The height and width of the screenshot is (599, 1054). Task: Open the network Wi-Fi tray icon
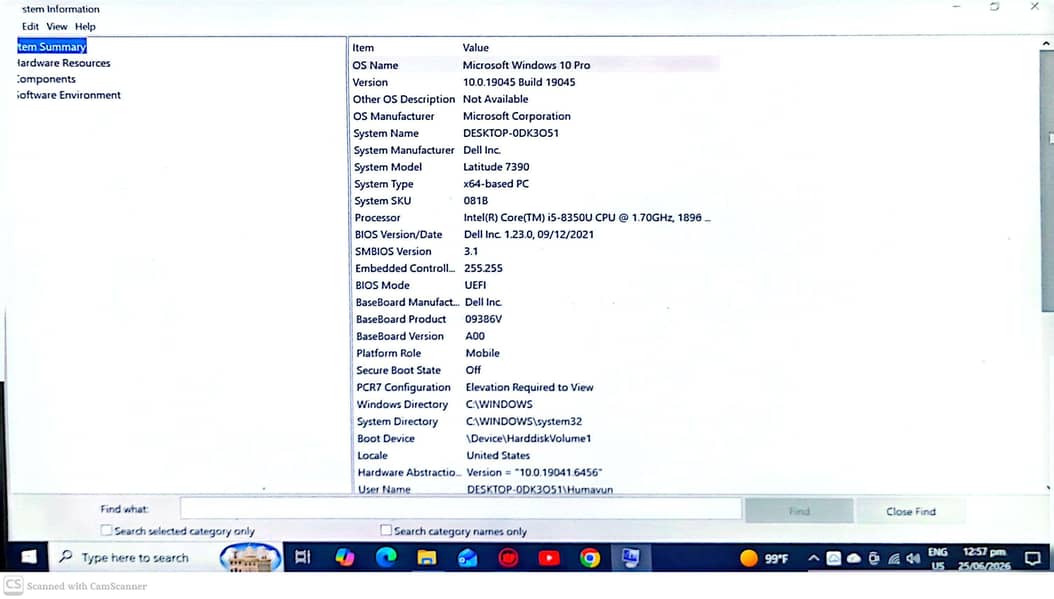(x=893, y=558)
